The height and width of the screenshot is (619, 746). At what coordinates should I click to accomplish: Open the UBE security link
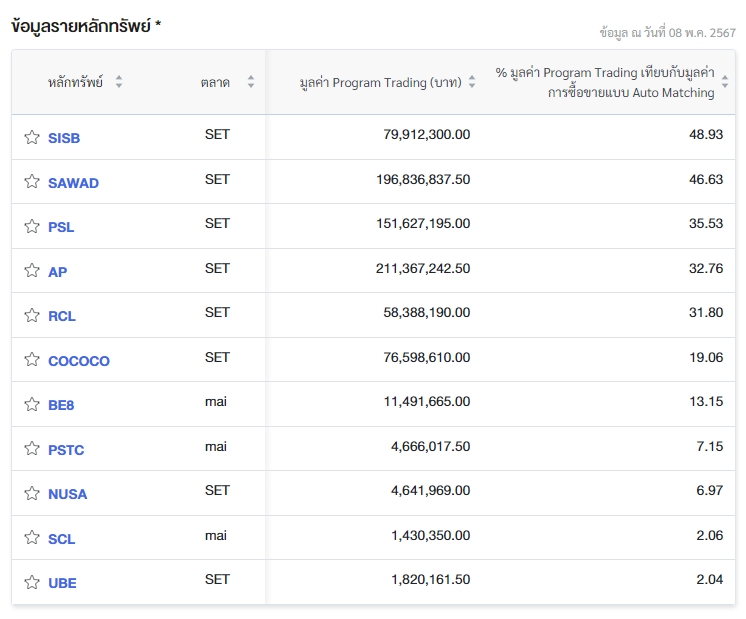coord(62,583)
